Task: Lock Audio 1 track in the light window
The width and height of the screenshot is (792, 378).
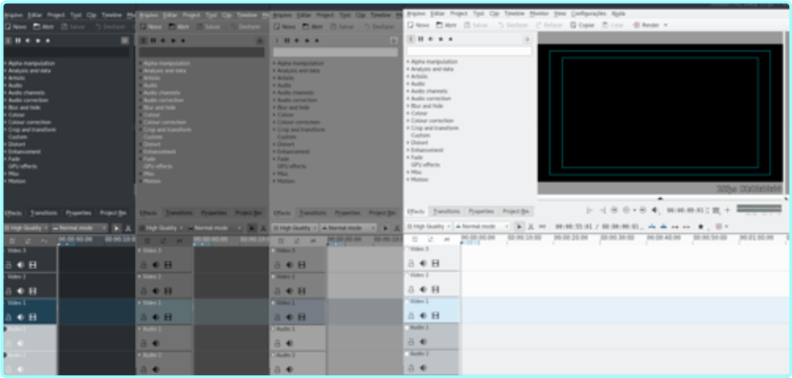Action: 411,342
